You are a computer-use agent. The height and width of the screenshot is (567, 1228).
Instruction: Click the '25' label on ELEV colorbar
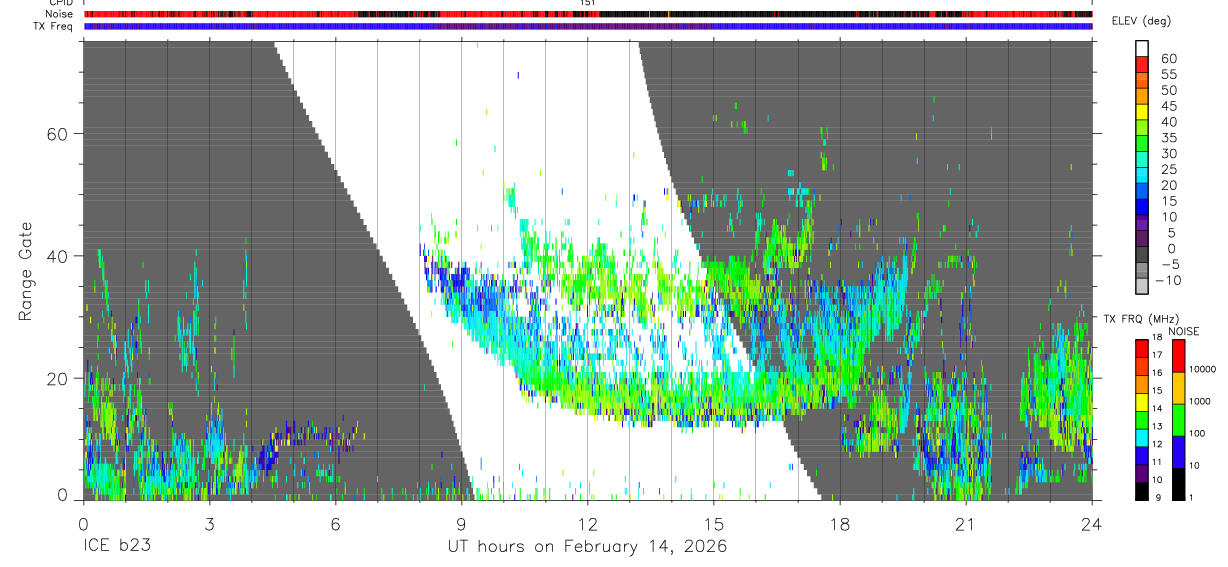(1169, 170)
